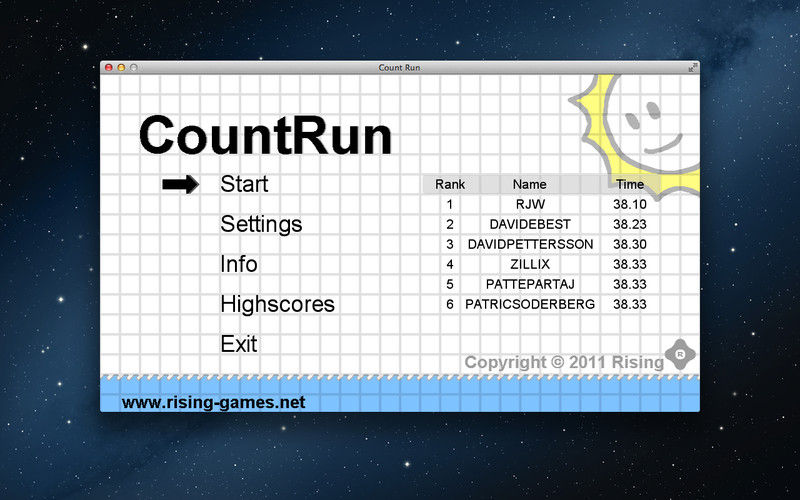Click the CountRun game title
The width and height of the screenshot is (800, 500).
tap(265, 135)
